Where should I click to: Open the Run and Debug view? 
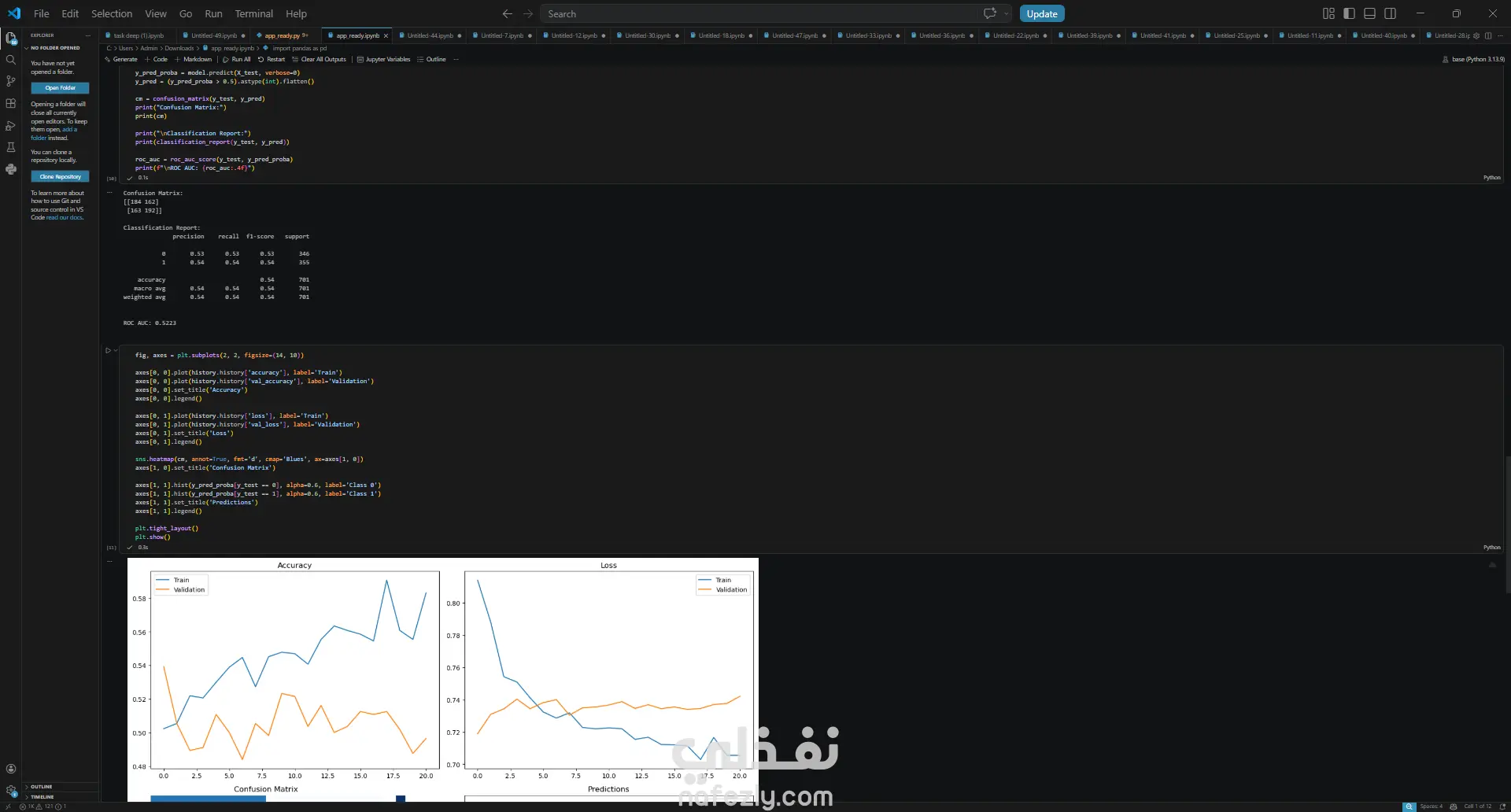(x=11, y=125)
